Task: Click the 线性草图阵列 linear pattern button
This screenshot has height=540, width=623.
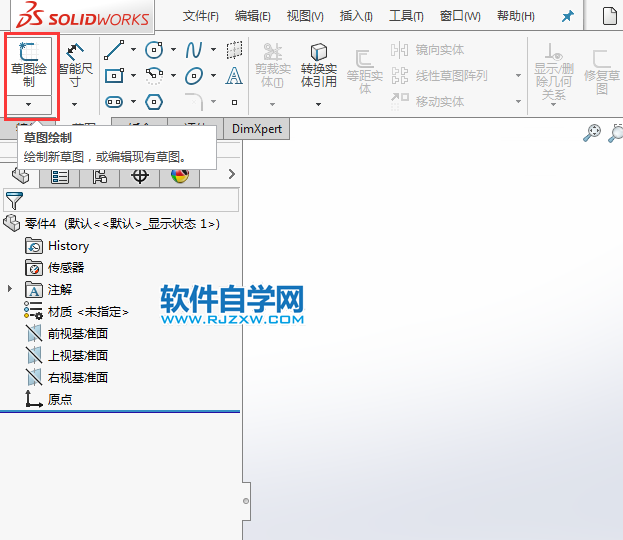Action: 439,75
